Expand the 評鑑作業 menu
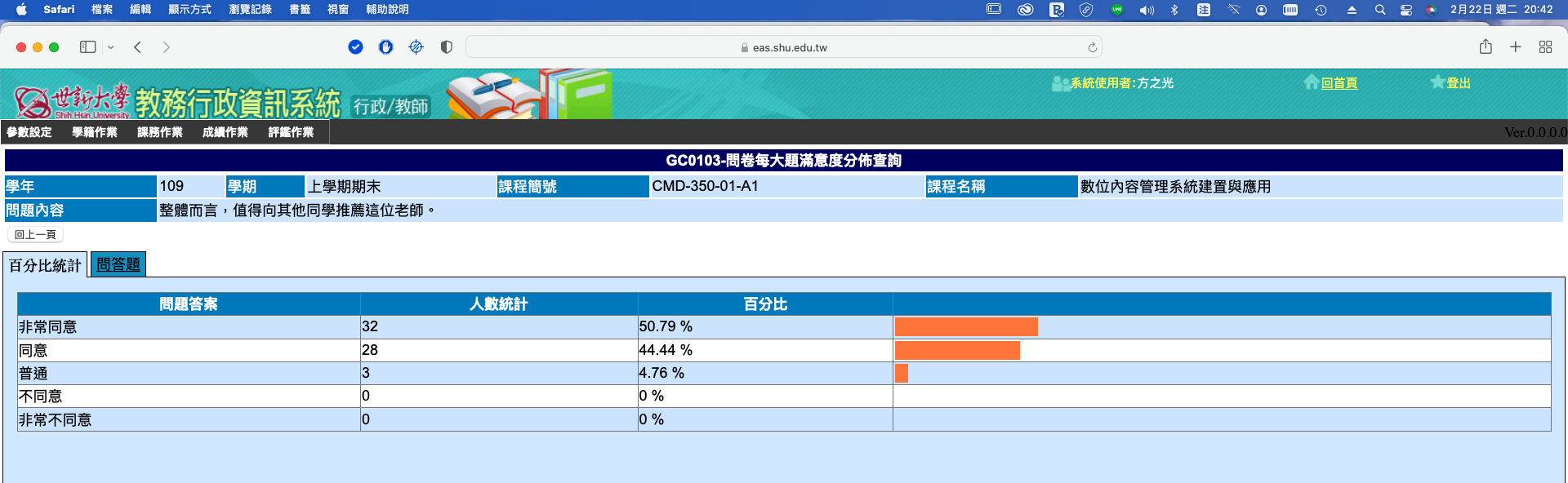 pos(291,132)
